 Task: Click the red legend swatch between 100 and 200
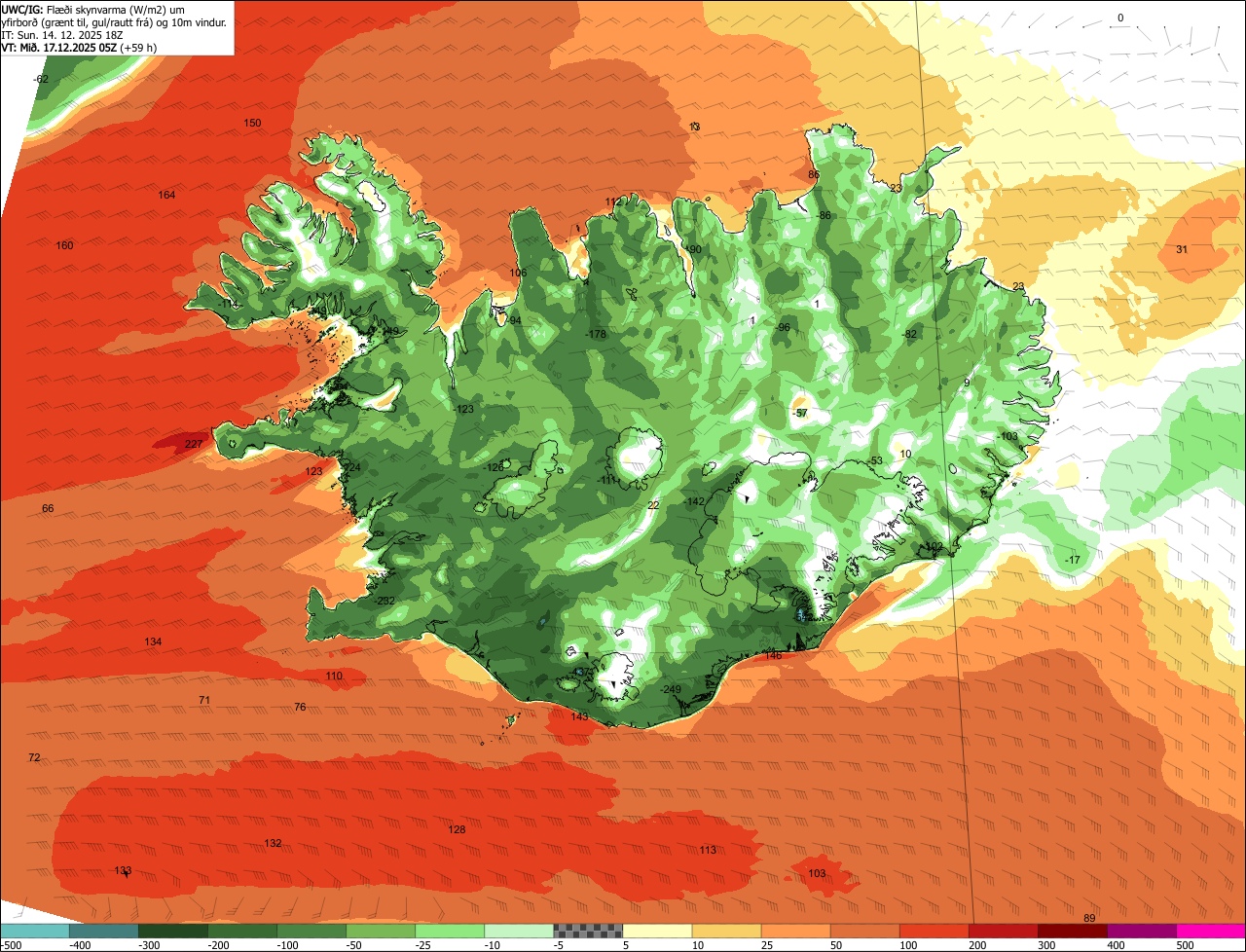click(x=934, y=931)
